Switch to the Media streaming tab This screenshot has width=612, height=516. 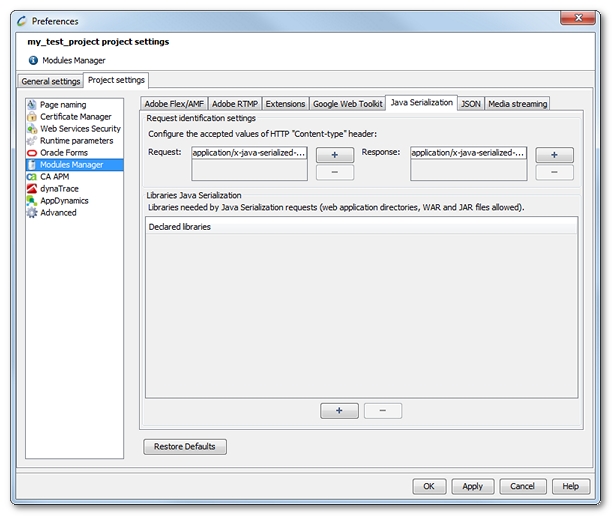click(x=517, y=104)
